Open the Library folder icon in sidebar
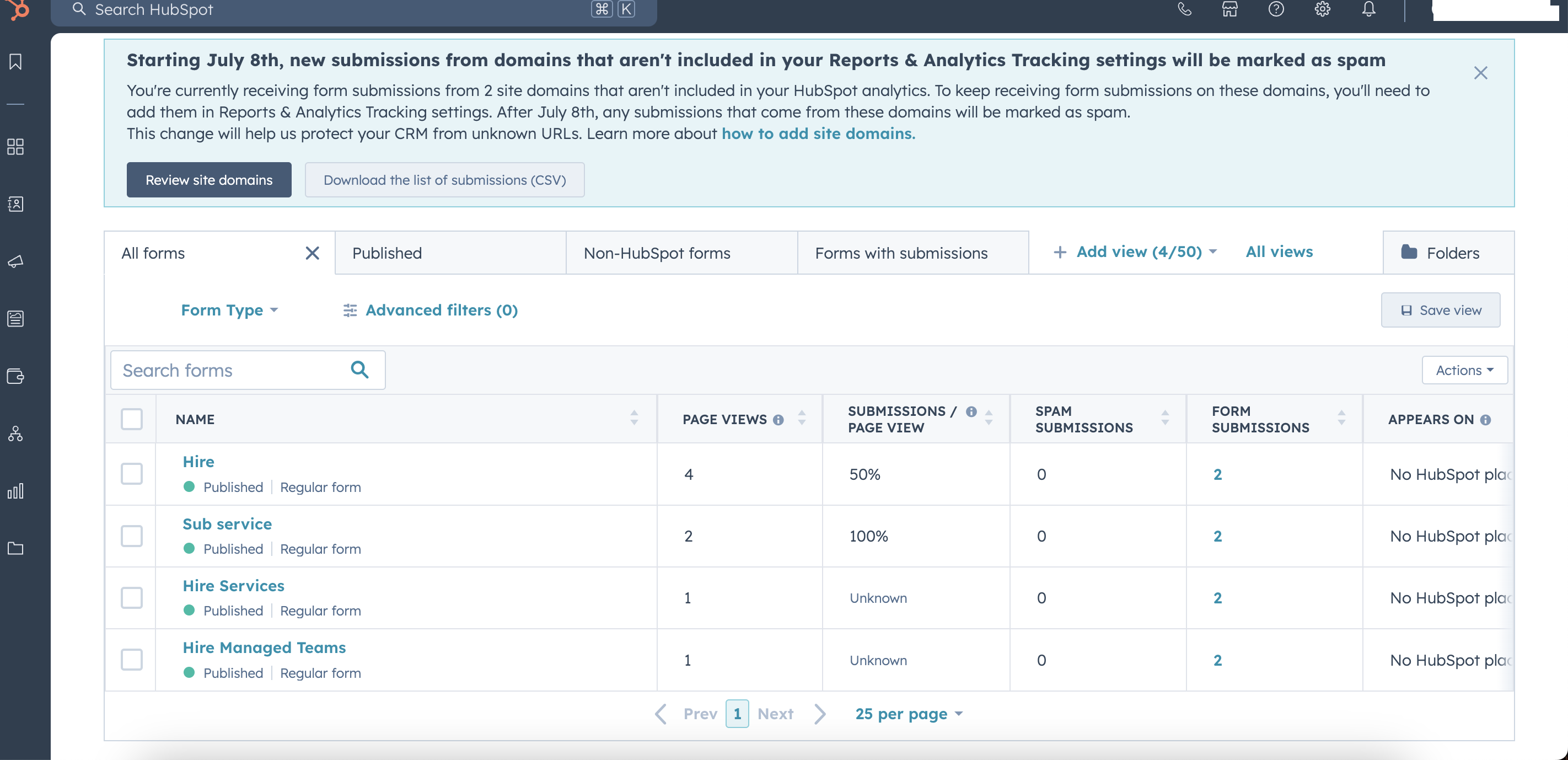The image size is (1568, 760). coord(15,548)
